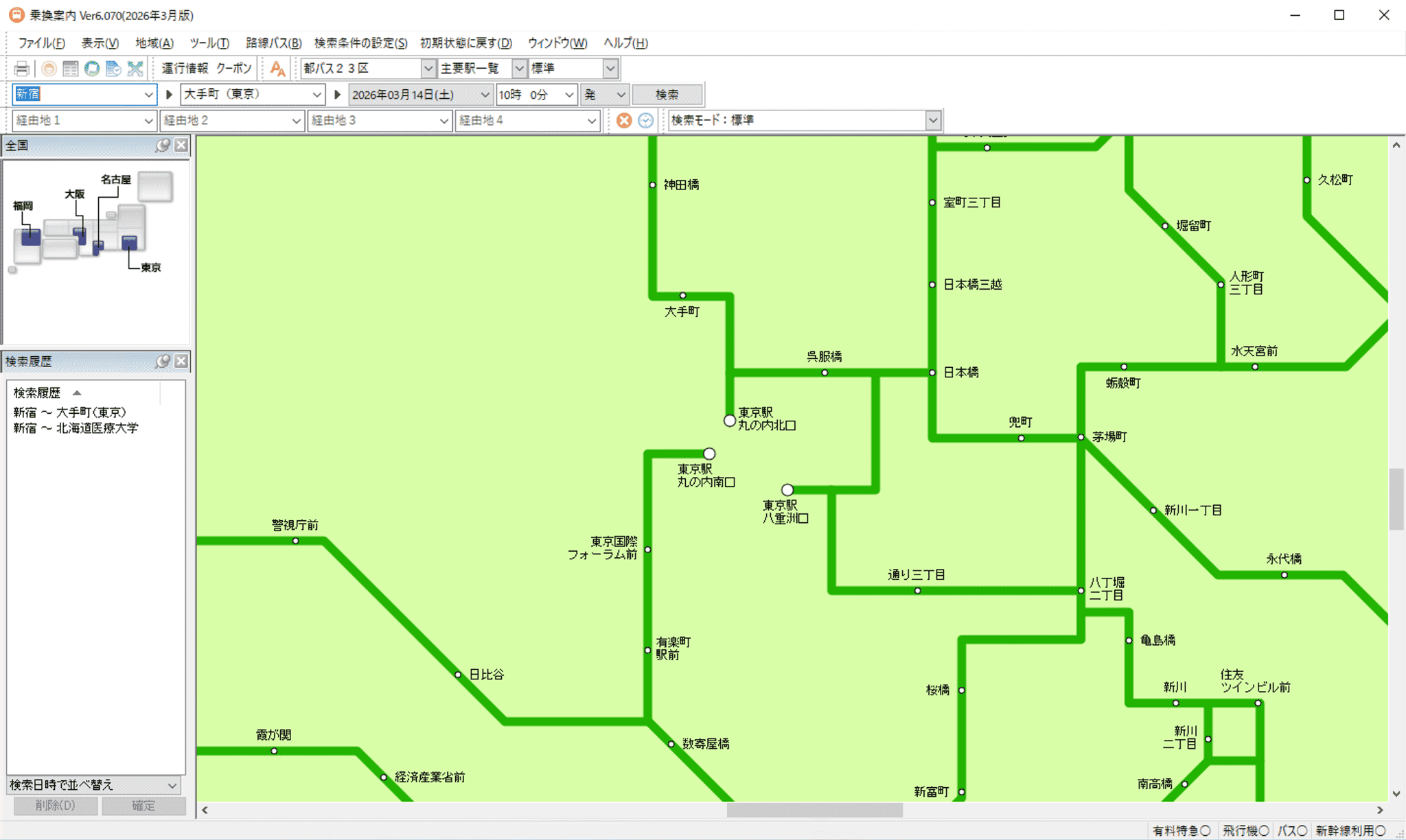Click the timetable grid icon in toolbar
Screen dimensions: 1406x840
[x=70, y=69]
